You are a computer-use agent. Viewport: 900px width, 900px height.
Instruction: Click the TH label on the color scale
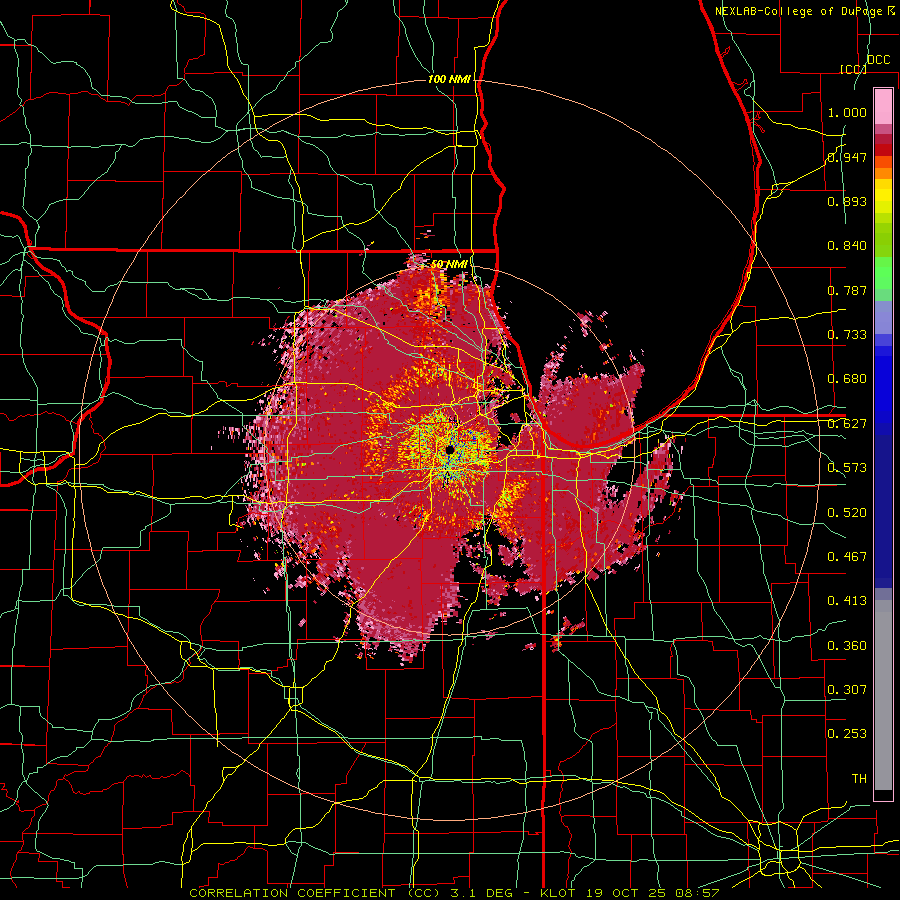859,779
